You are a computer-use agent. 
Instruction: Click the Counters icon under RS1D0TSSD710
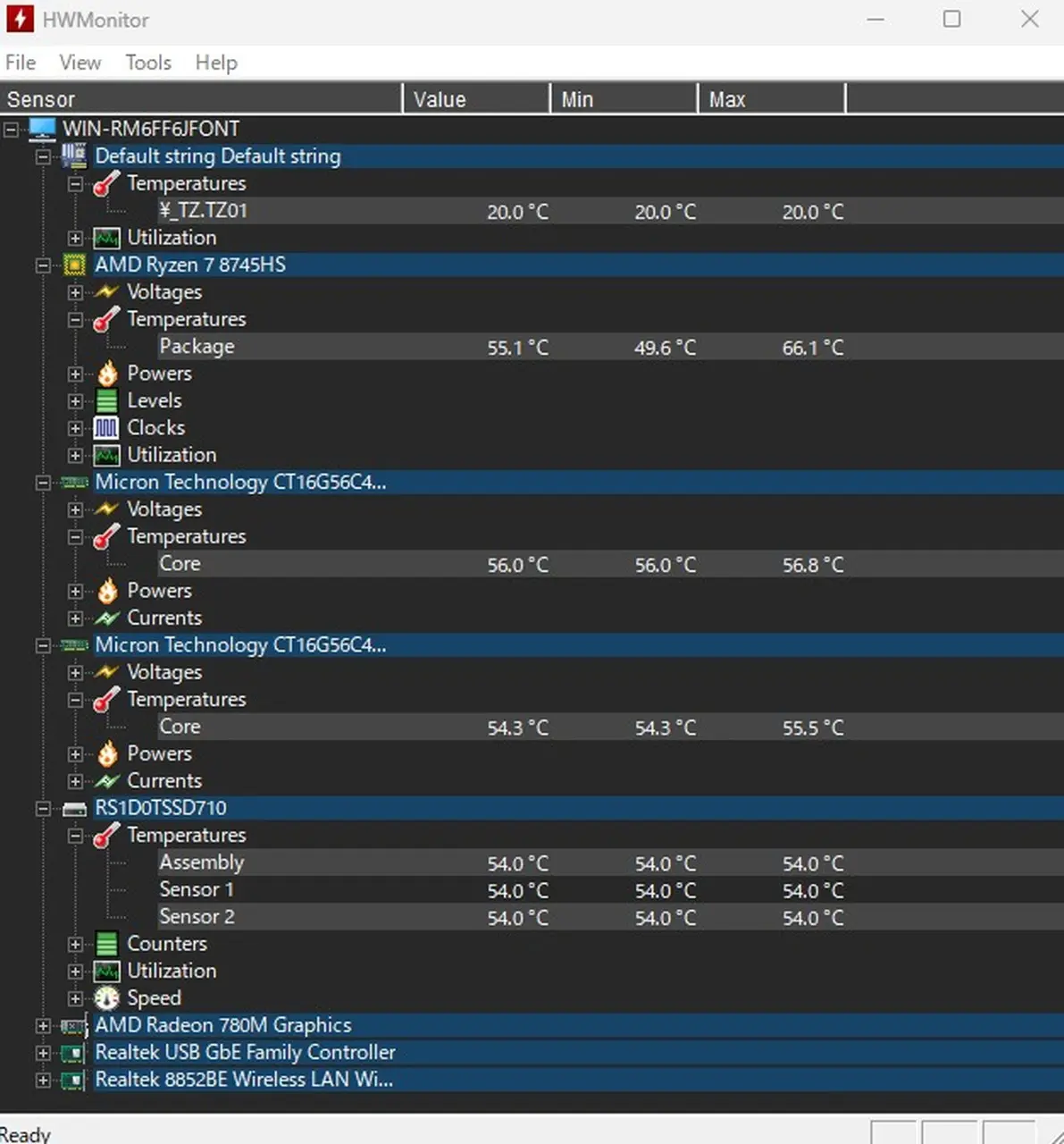105,943
